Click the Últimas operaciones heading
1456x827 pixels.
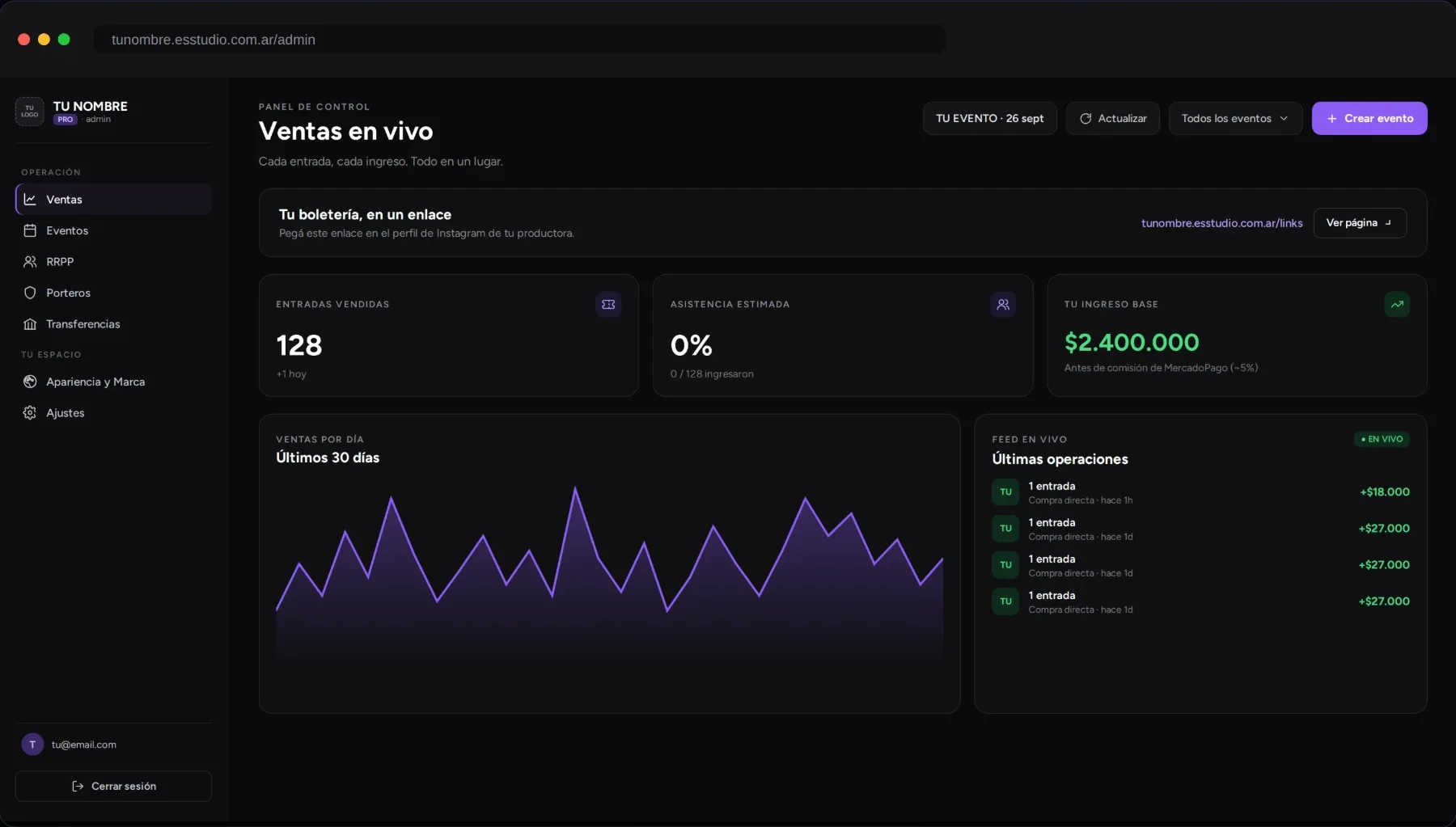(1060, 459)
